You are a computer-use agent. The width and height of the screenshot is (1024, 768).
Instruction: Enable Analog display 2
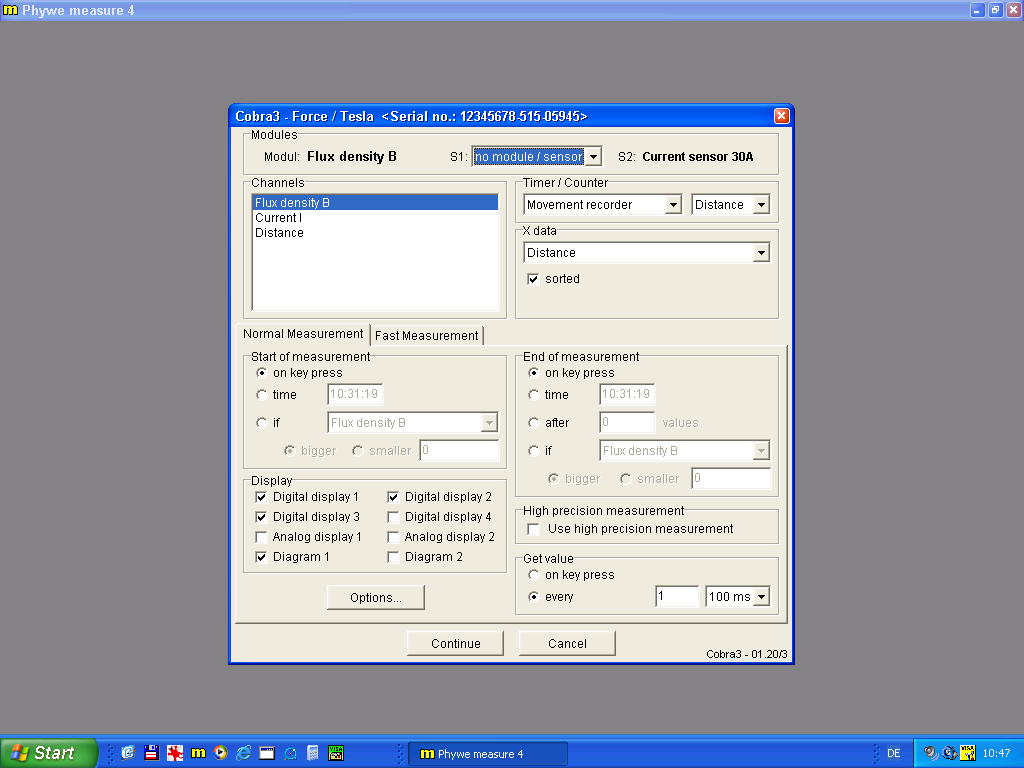[x=393, y=537]
